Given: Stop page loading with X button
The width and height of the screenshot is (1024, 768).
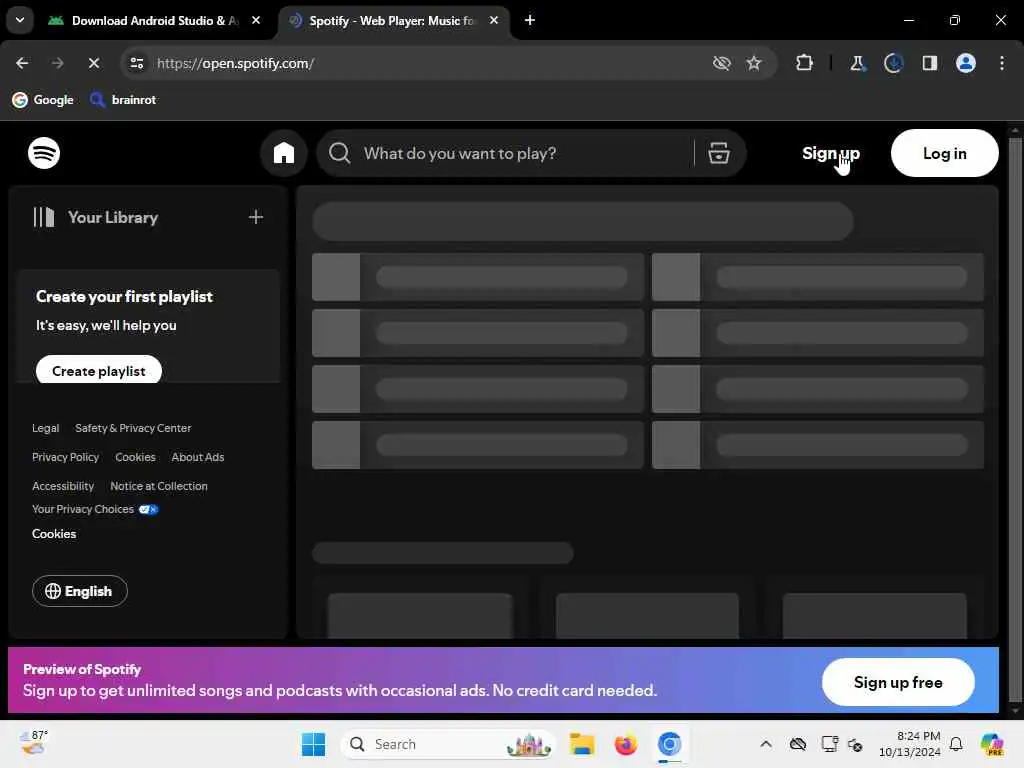Looking at the screenshot, I should click(93, 63).
